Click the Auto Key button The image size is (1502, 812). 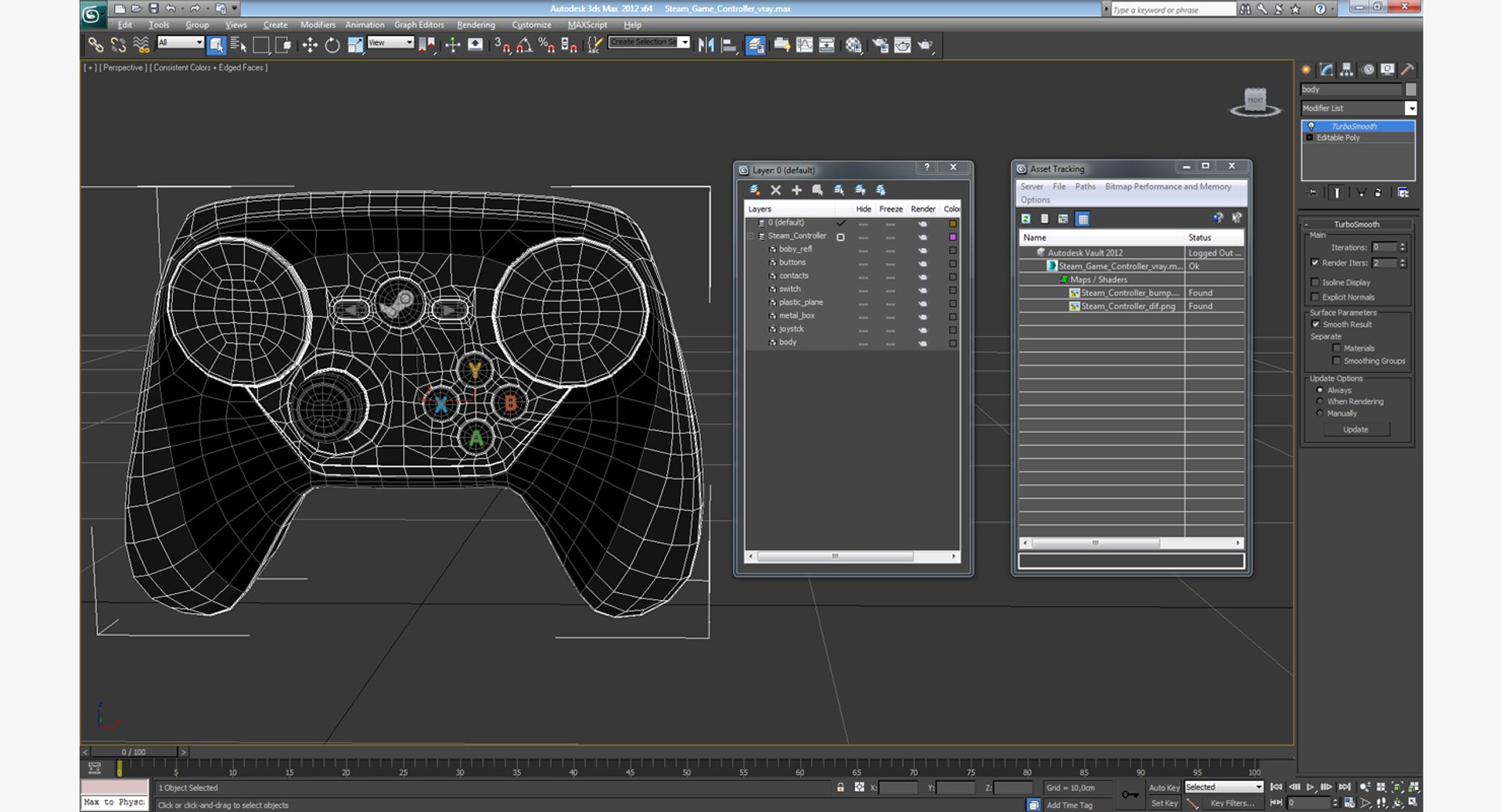point(1164,788)
